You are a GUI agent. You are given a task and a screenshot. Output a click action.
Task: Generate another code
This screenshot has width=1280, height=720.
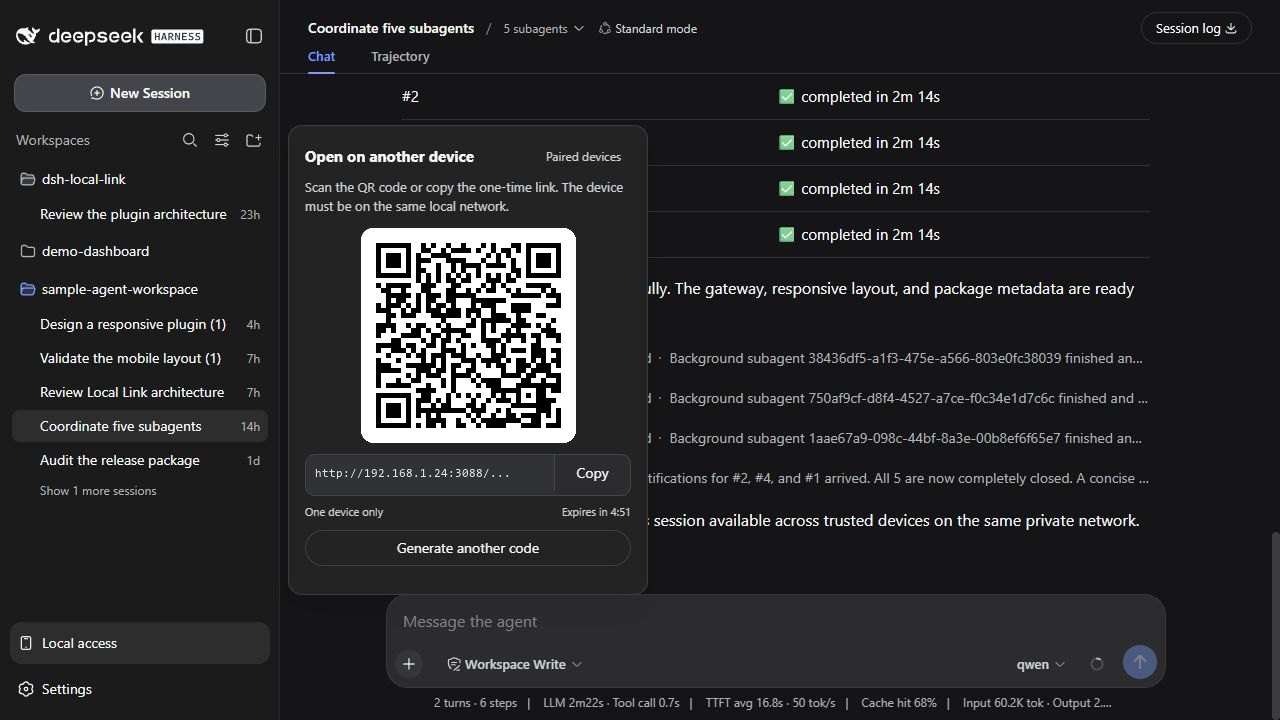(x=468, y=548)
